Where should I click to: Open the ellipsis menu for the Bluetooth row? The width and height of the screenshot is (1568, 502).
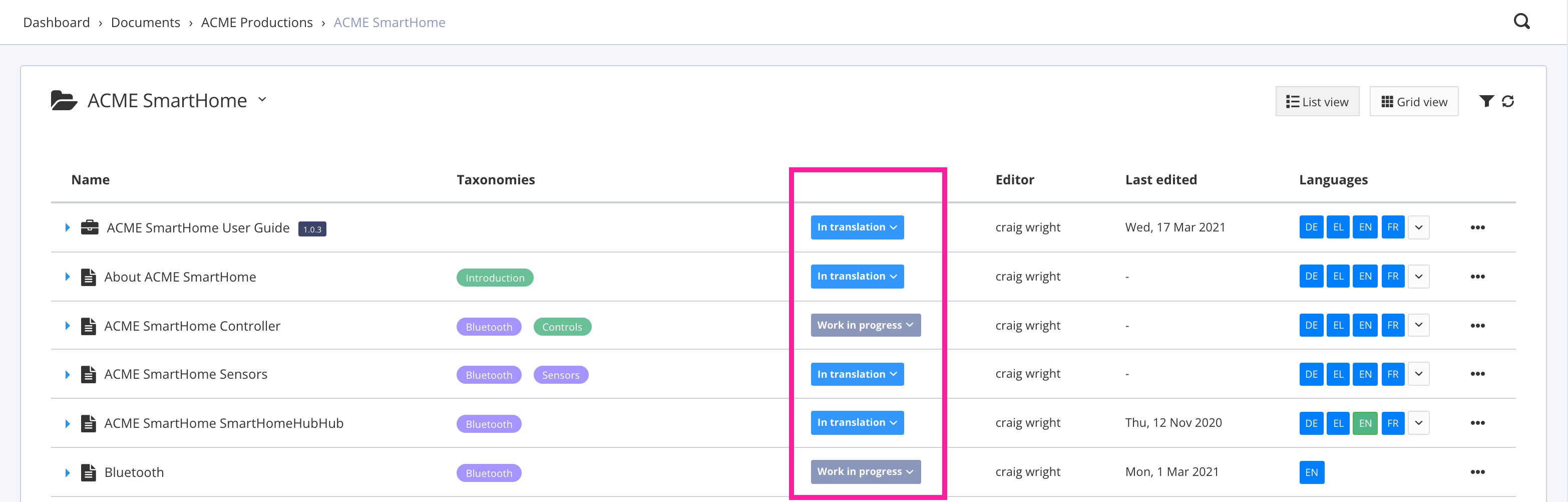coord(1478,471)
